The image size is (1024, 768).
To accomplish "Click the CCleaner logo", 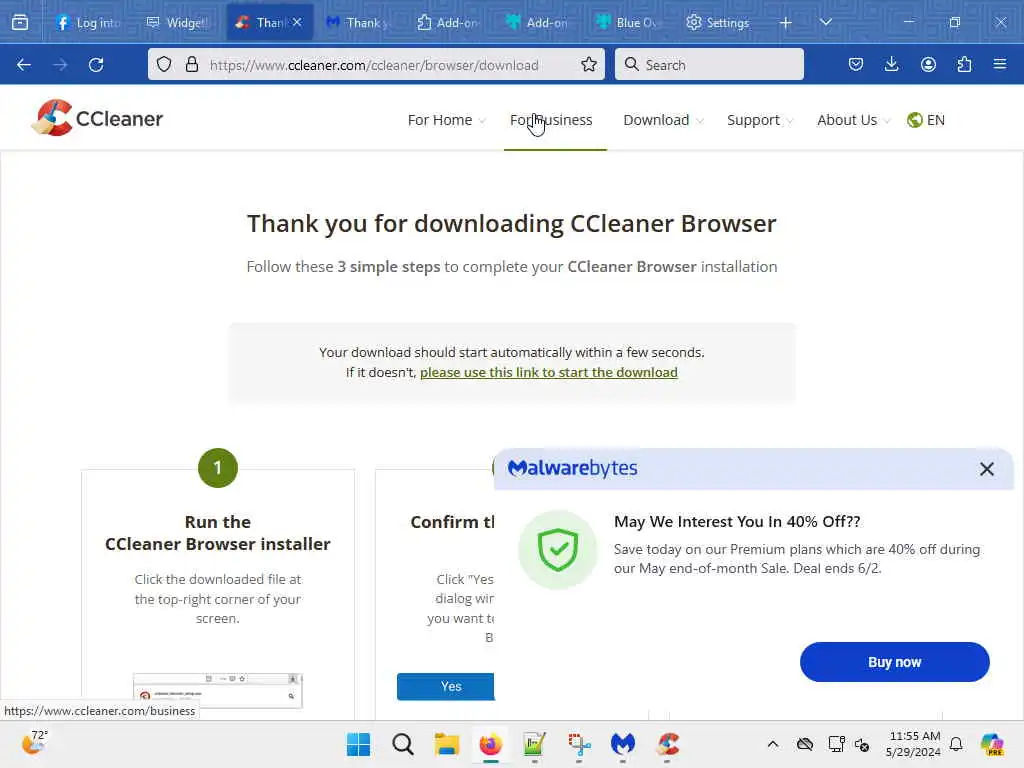I will [97, 118].
